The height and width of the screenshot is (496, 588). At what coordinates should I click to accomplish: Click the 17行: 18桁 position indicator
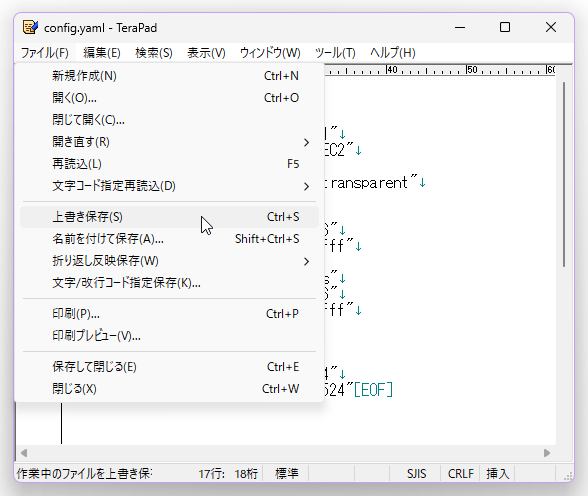click(228, 474)
